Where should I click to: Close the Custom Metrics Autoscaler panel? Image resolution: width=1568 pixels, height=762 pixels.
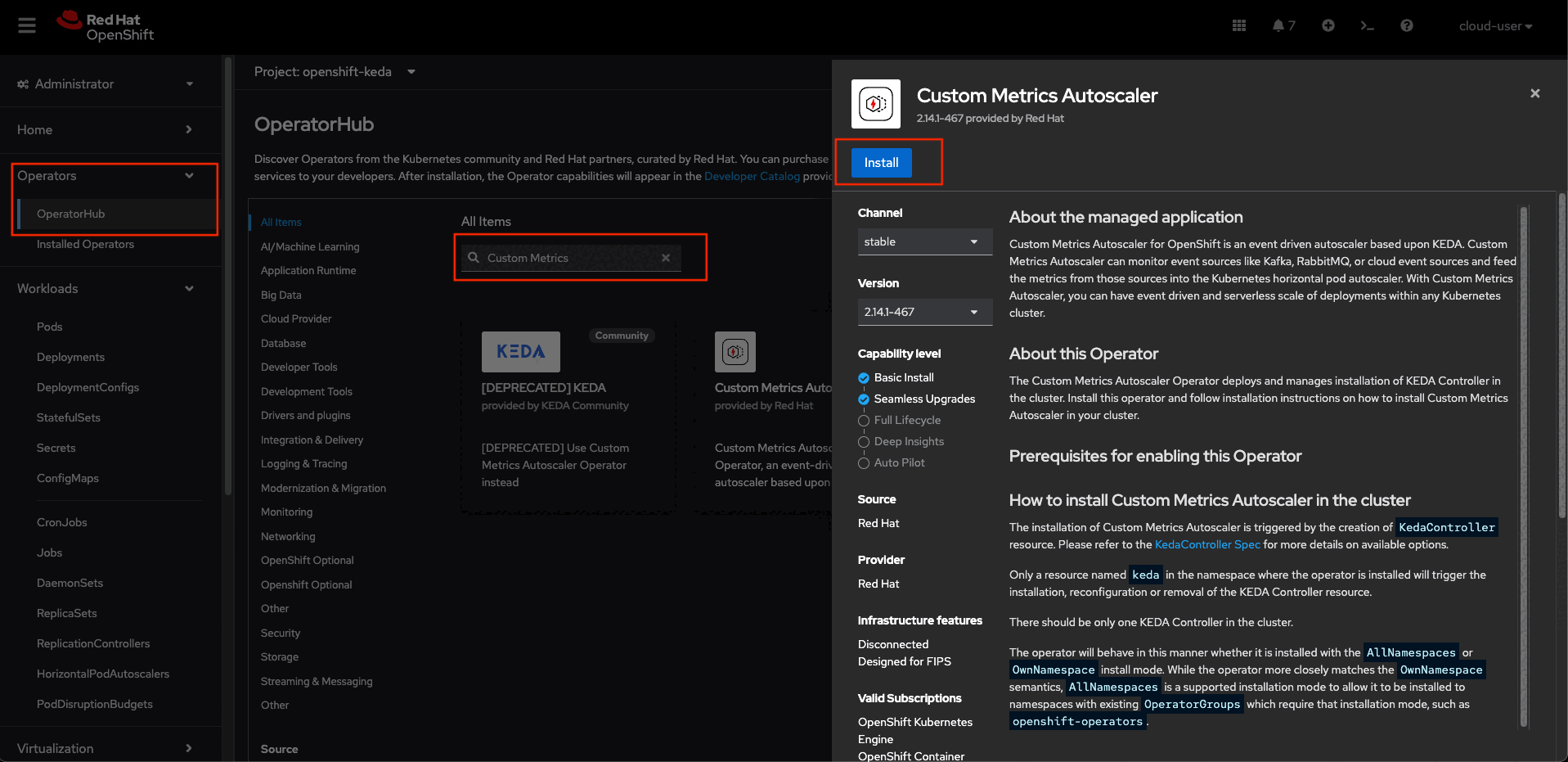click(x=1534, y=93)
